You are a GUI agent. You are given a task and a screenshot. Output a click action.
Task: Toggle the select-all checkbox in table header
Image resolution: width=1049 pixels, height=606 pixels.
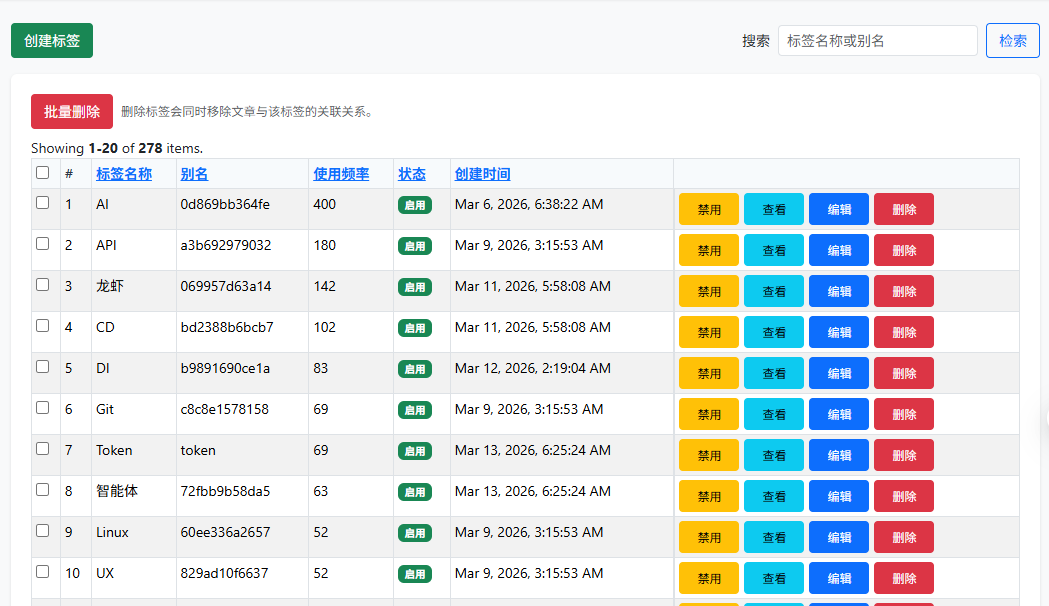(43, 173)
